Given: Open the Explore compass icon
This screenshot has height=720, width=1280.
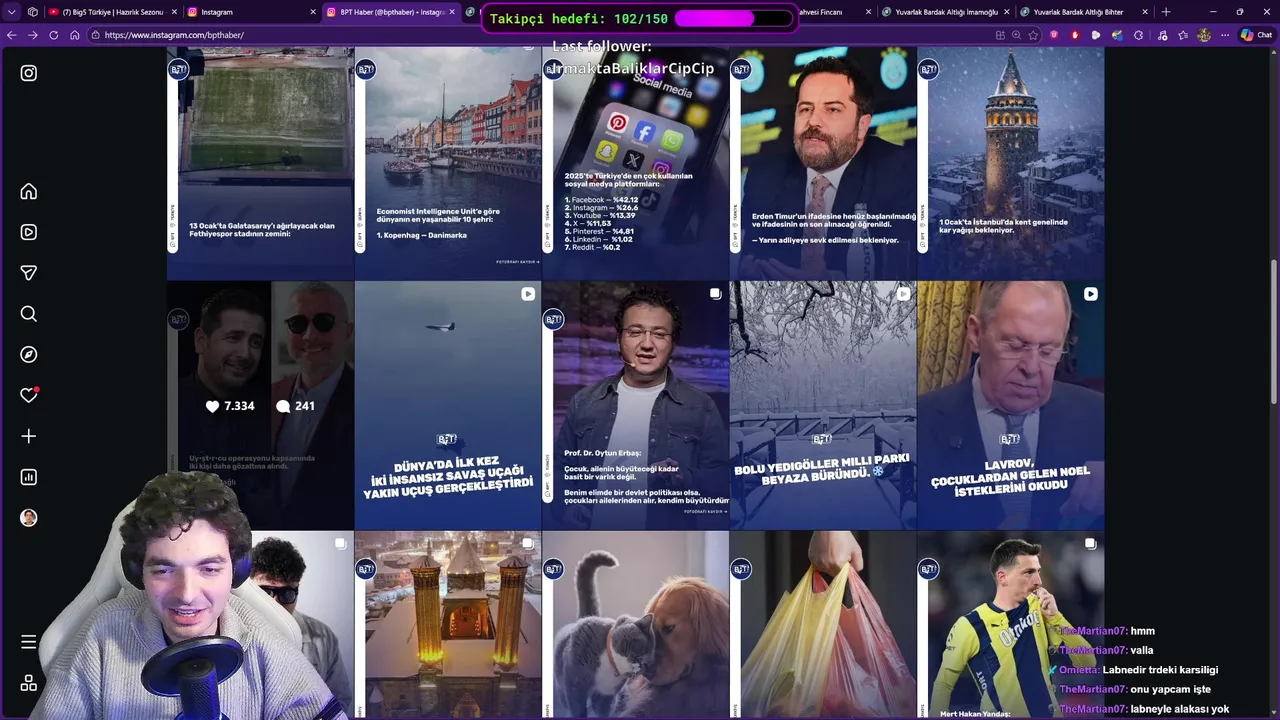Looking at the screenshot, I should point(29,355).
